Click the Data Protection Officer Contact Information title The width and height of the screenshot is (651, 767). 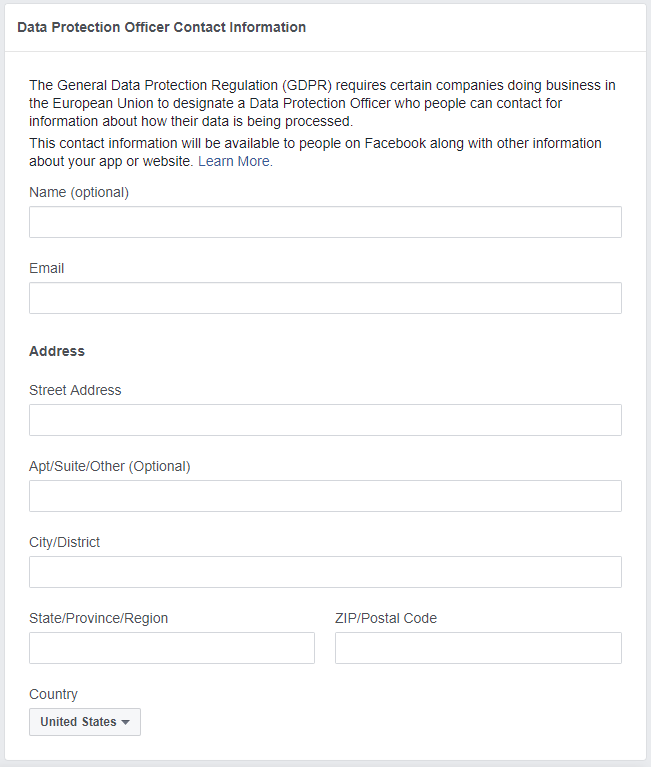point(162,27)
